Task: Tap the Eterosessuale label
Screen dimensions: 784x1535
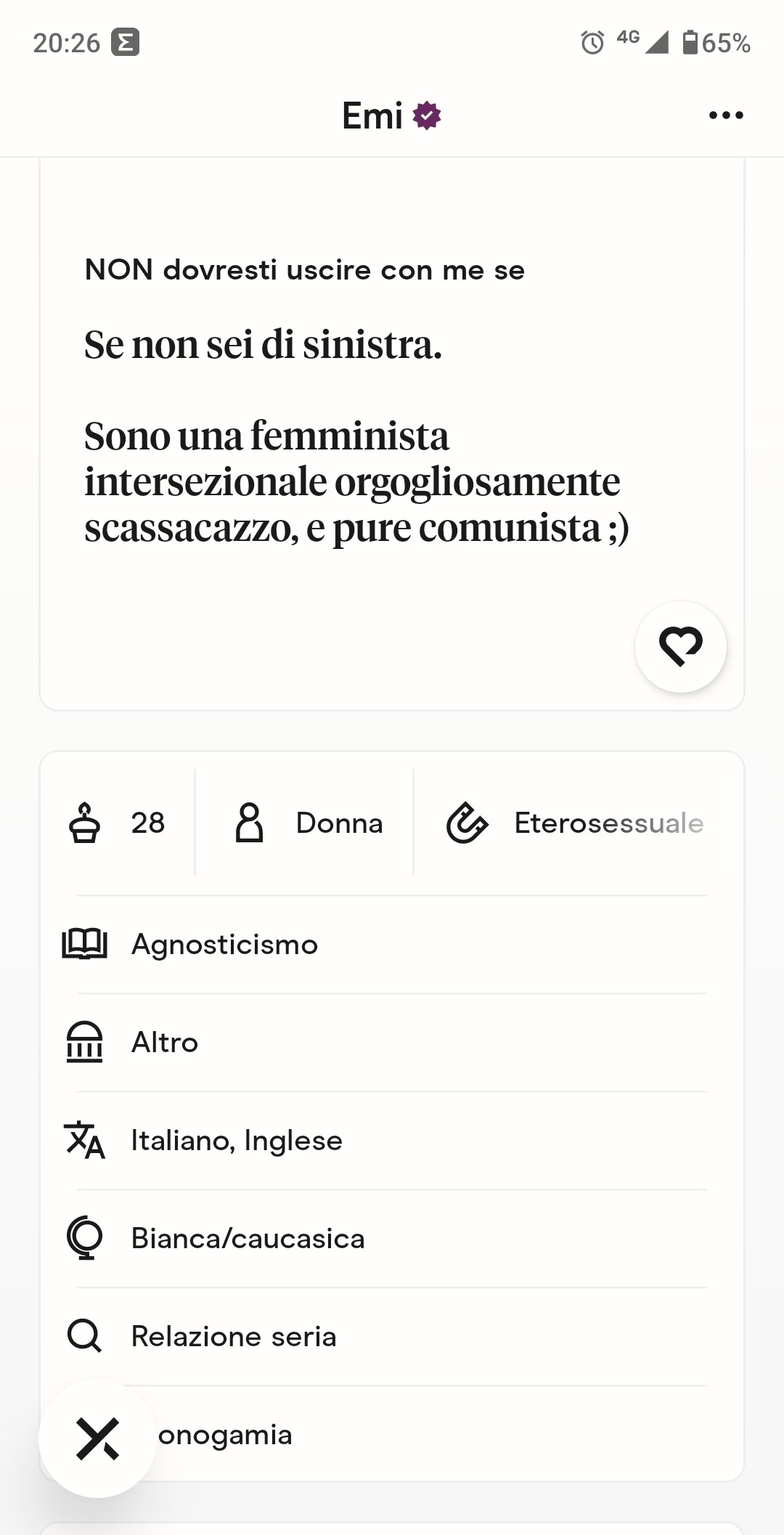Action: [608, 823]
